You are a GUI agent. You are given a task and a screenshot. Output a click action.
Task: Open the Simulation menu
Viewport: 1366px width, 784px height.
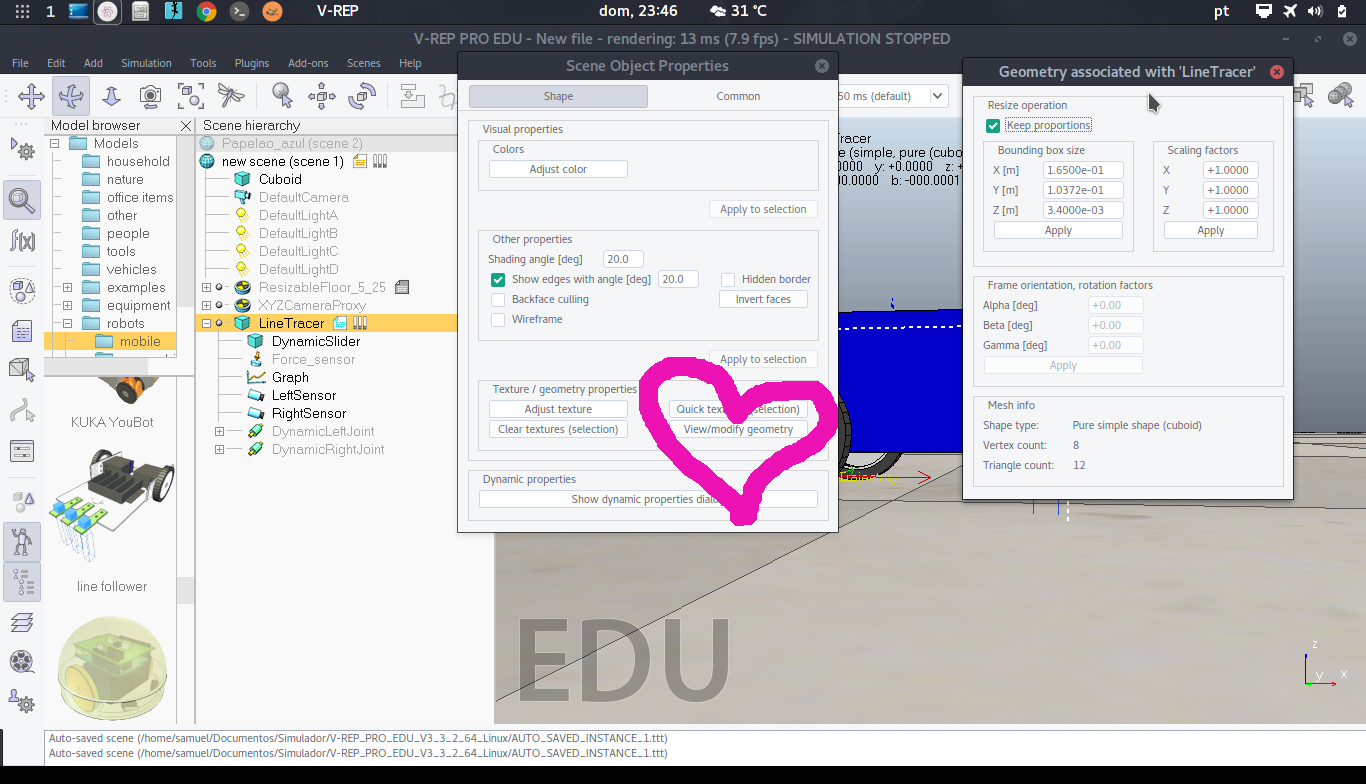pos(146,63)
